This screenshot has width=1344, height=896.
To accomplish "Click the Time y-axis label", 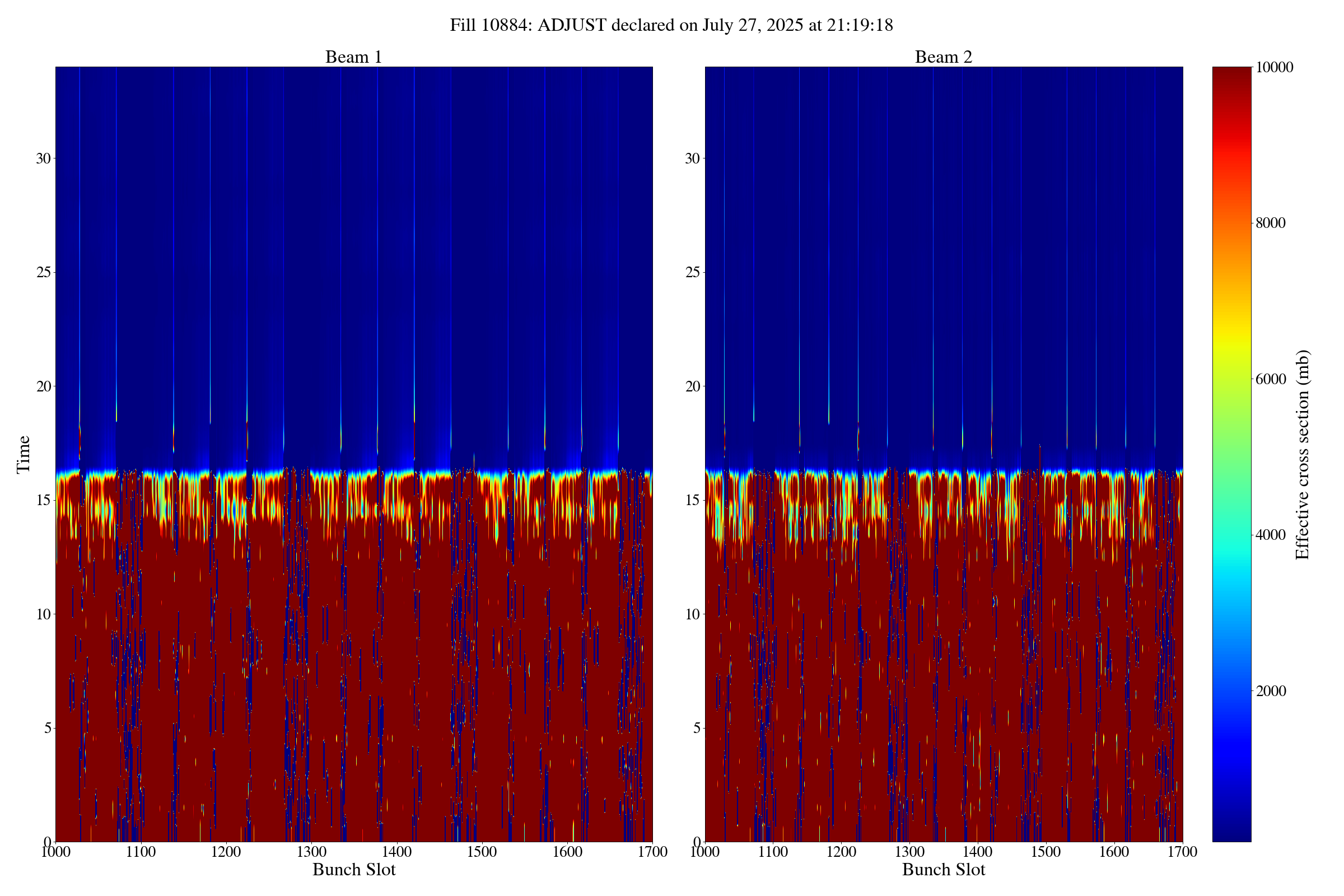I will 24,454.
